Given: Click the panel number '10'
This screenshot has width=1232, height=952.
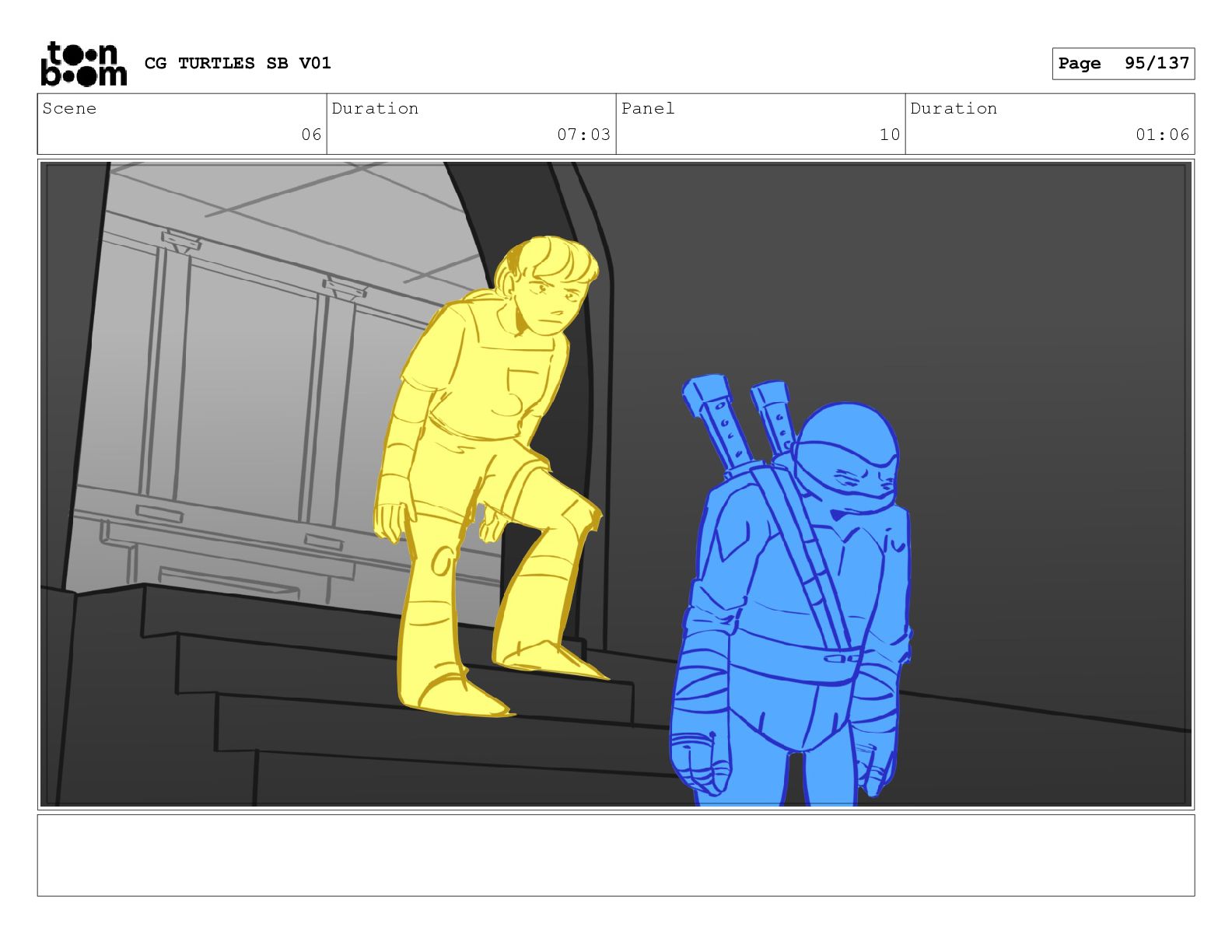Looking at the screenshot, I should [x=890, y=135].
